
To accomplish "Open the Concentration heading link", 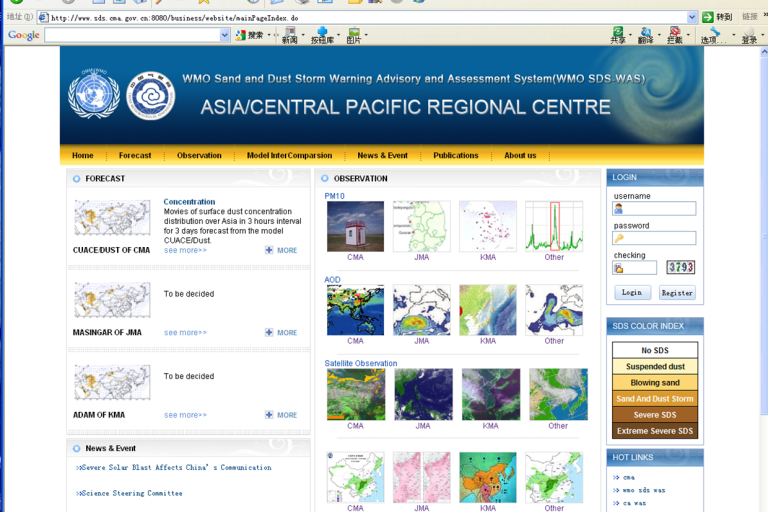I will 189,201.
